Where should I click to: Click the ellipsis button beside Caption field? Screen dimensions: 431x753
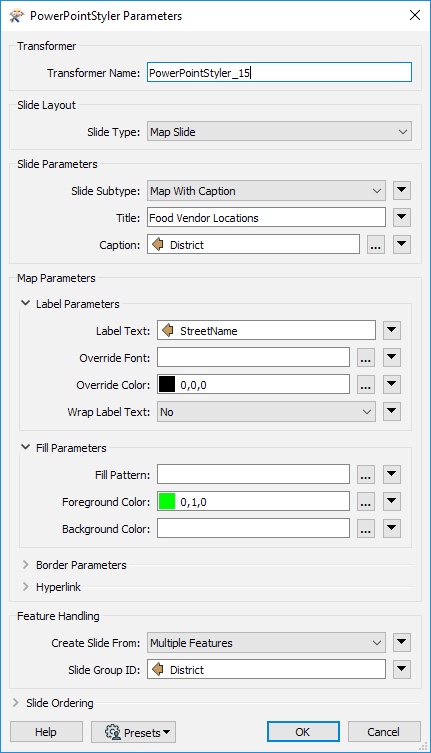coord(376,245)
